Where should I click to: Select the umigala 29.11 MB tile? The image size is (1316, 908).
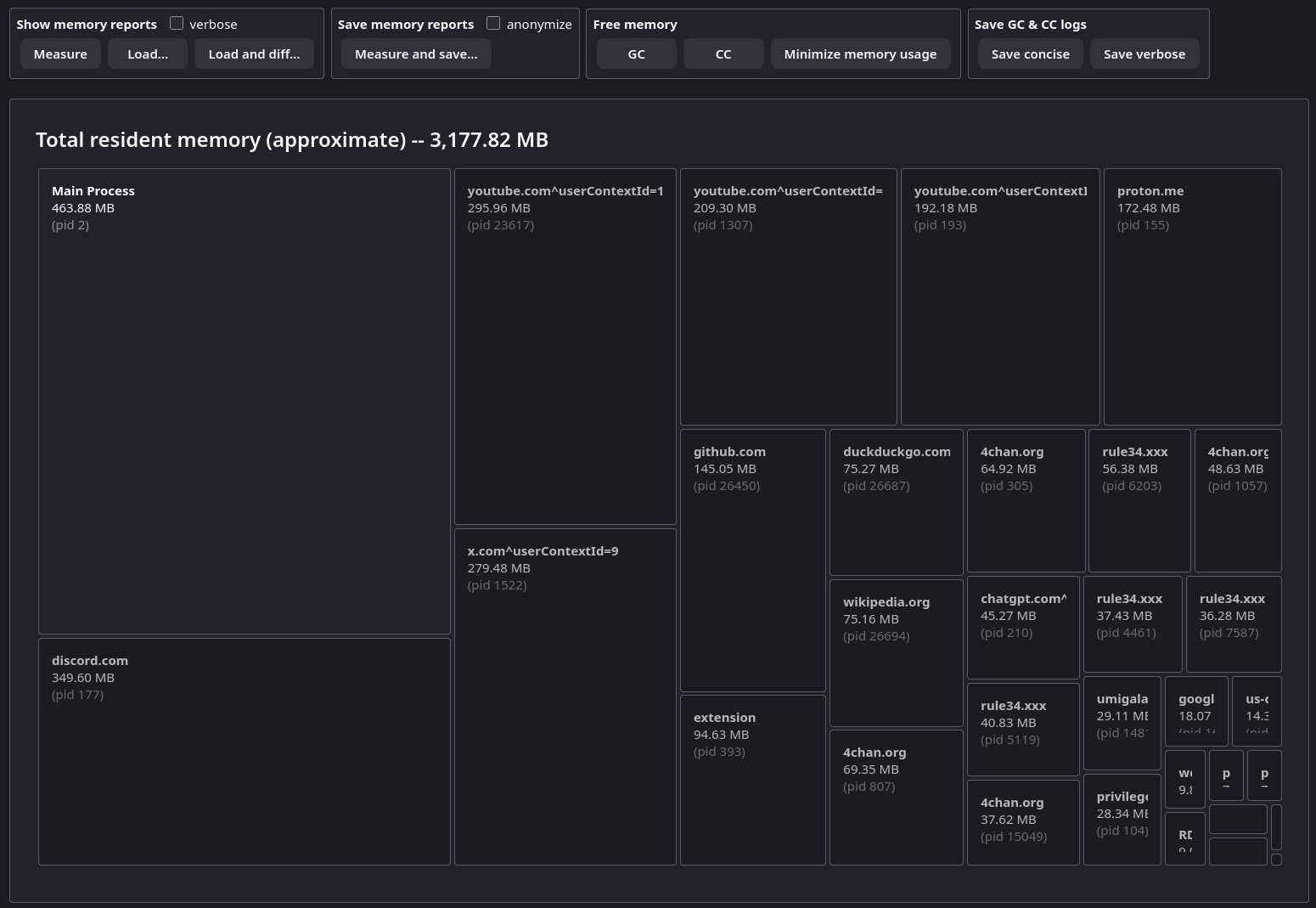pos(1122,724)
